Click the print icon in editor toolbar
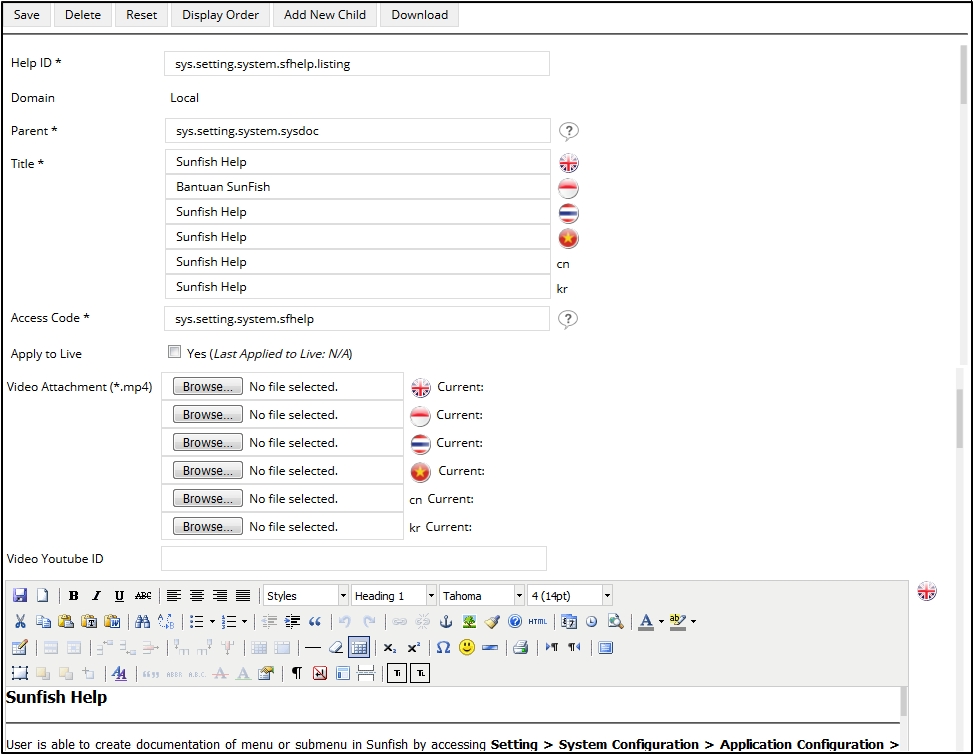This screenshot has height=756, width=975. click(x=520, y=647)
